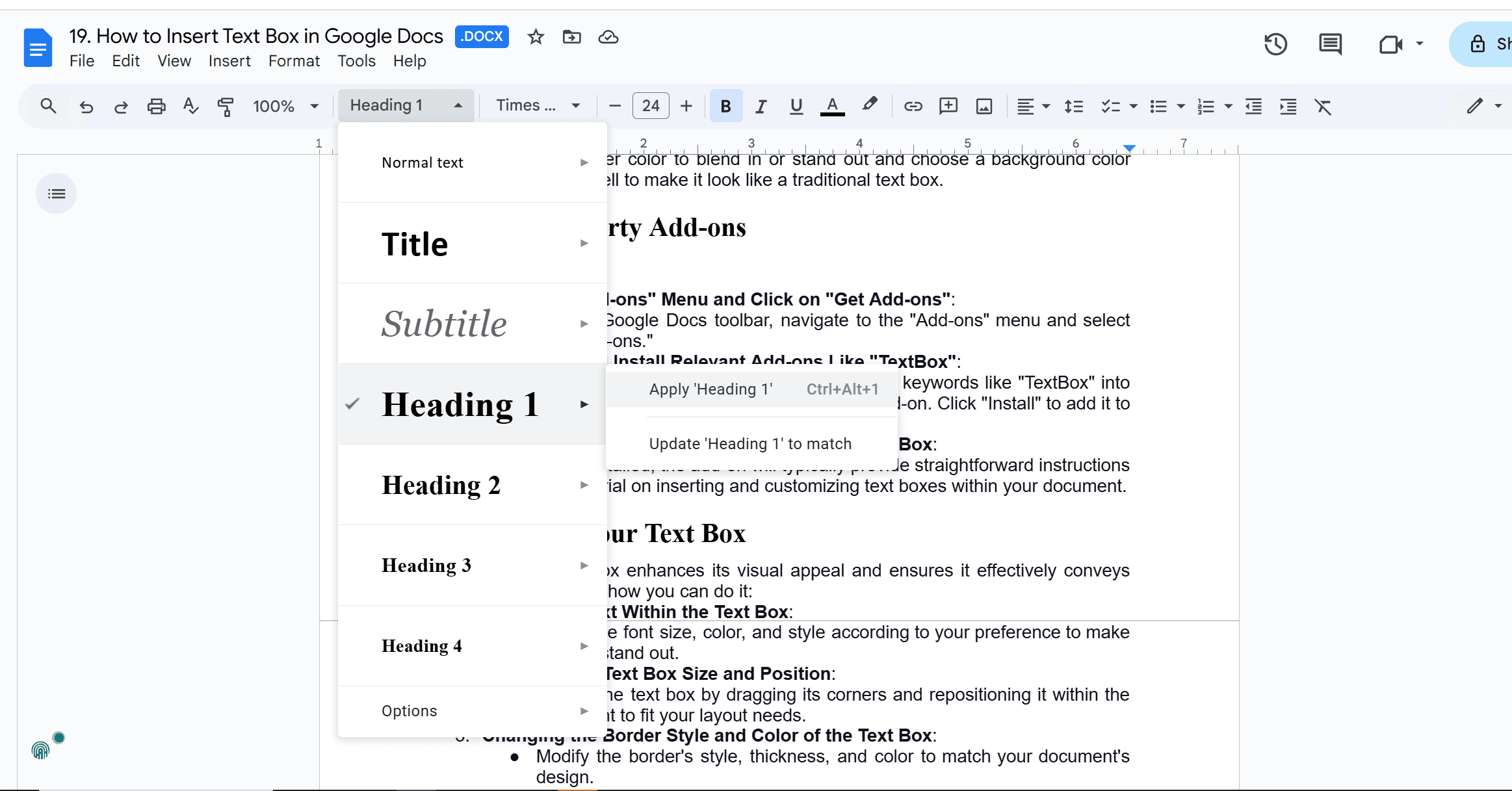This screenshot has height=791, width=1512.
Task: Select the Heading 3 style
Action: (473, 565)
